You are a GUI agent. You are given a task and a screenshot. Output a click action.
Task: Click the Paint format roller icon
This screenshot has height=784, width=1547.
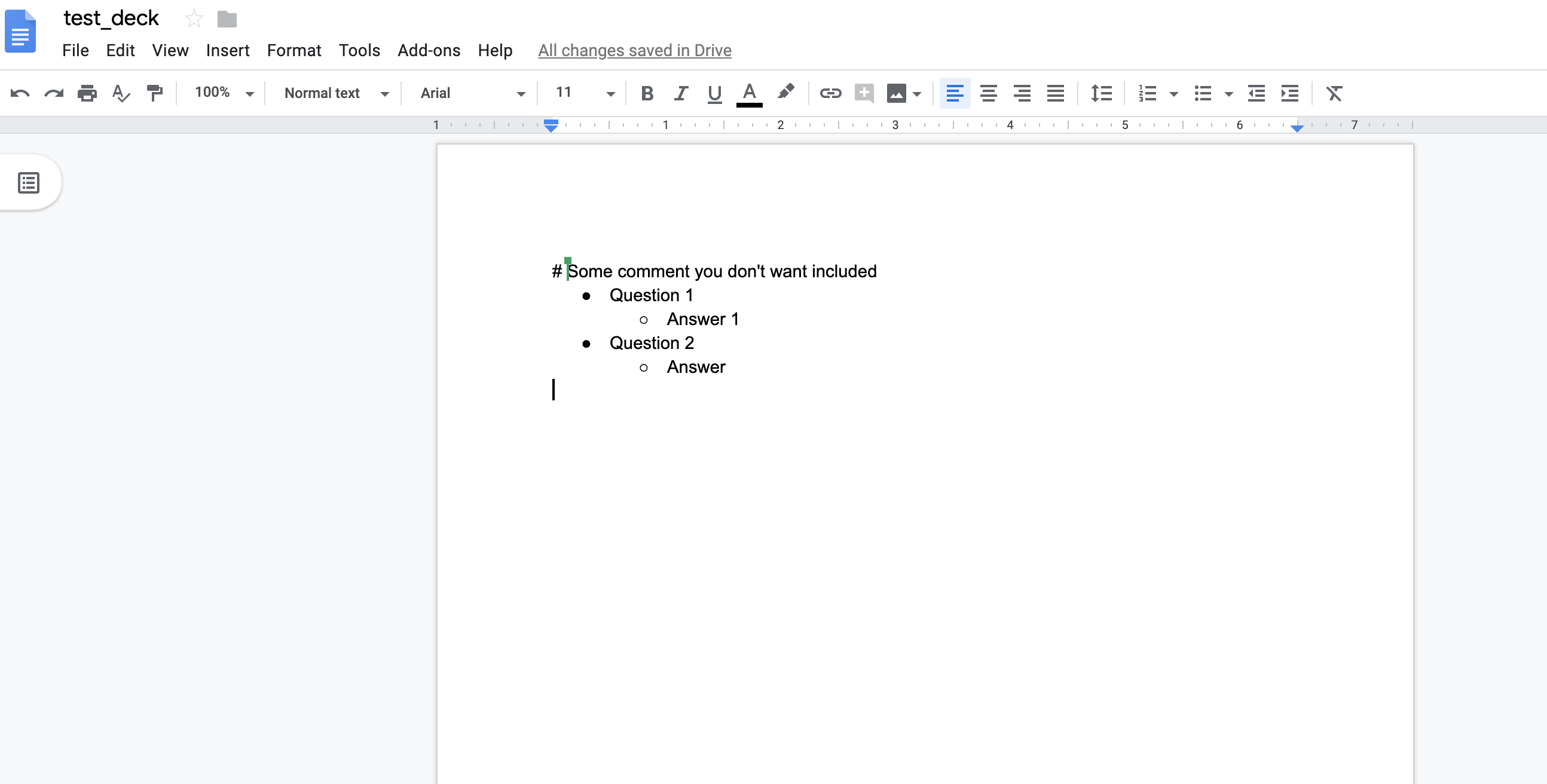point(154,93)
